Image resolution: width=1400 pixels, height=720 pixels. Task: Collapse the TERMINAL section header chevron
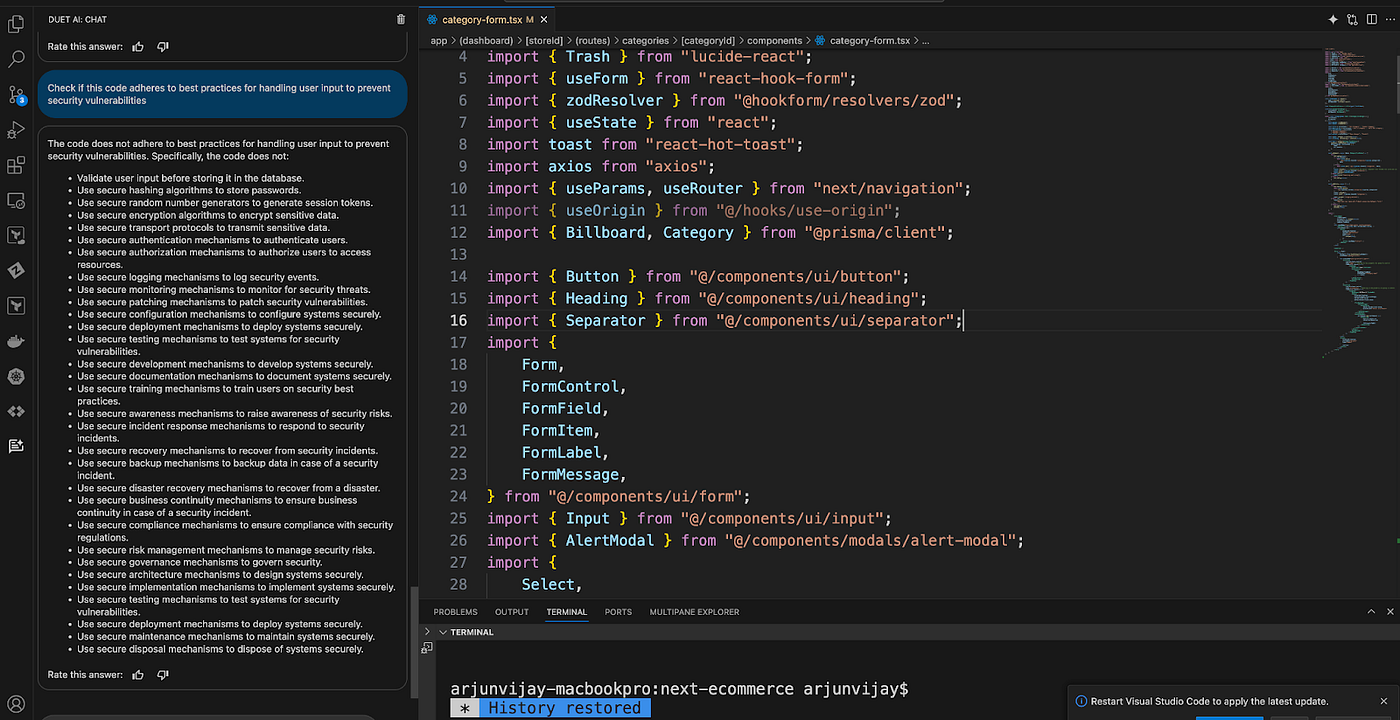click(442, 632)
